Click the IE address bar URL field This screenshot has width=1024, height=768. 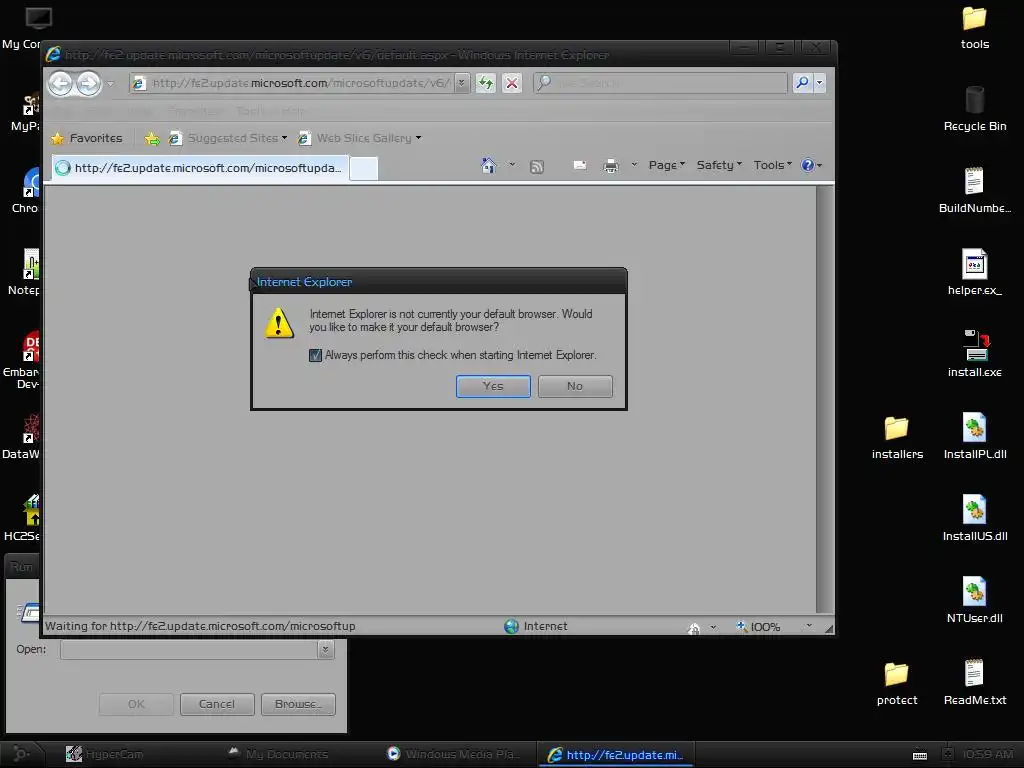click(x=292, y=83)
